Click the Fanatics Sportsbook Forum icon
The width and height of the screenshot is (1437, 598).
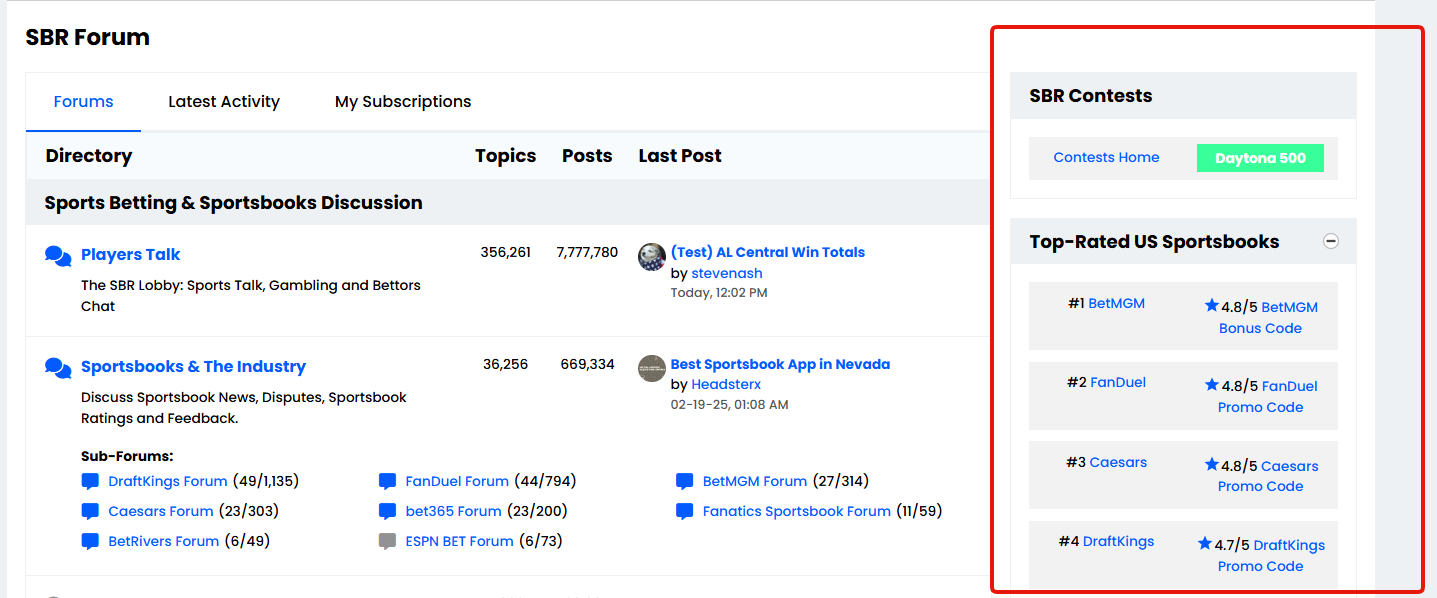(685, 511)
